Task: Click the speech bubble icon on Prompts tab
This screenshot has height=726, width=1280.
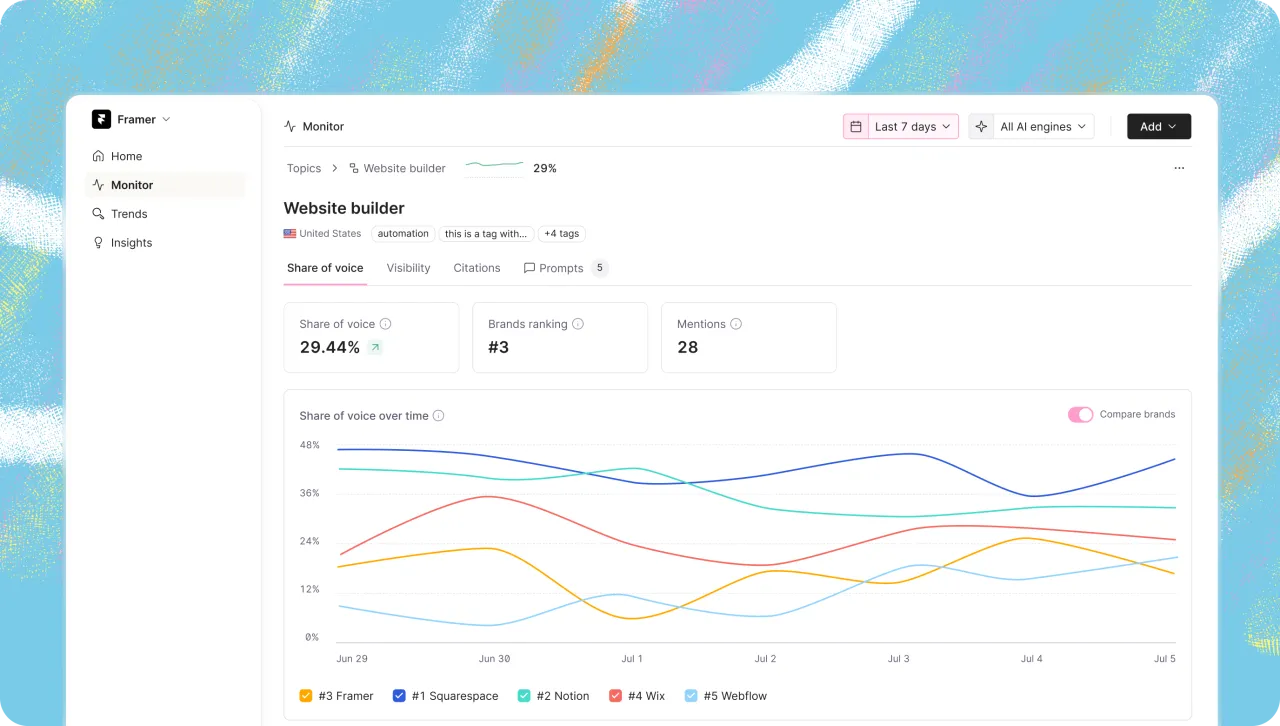Action: coord(529,268)
